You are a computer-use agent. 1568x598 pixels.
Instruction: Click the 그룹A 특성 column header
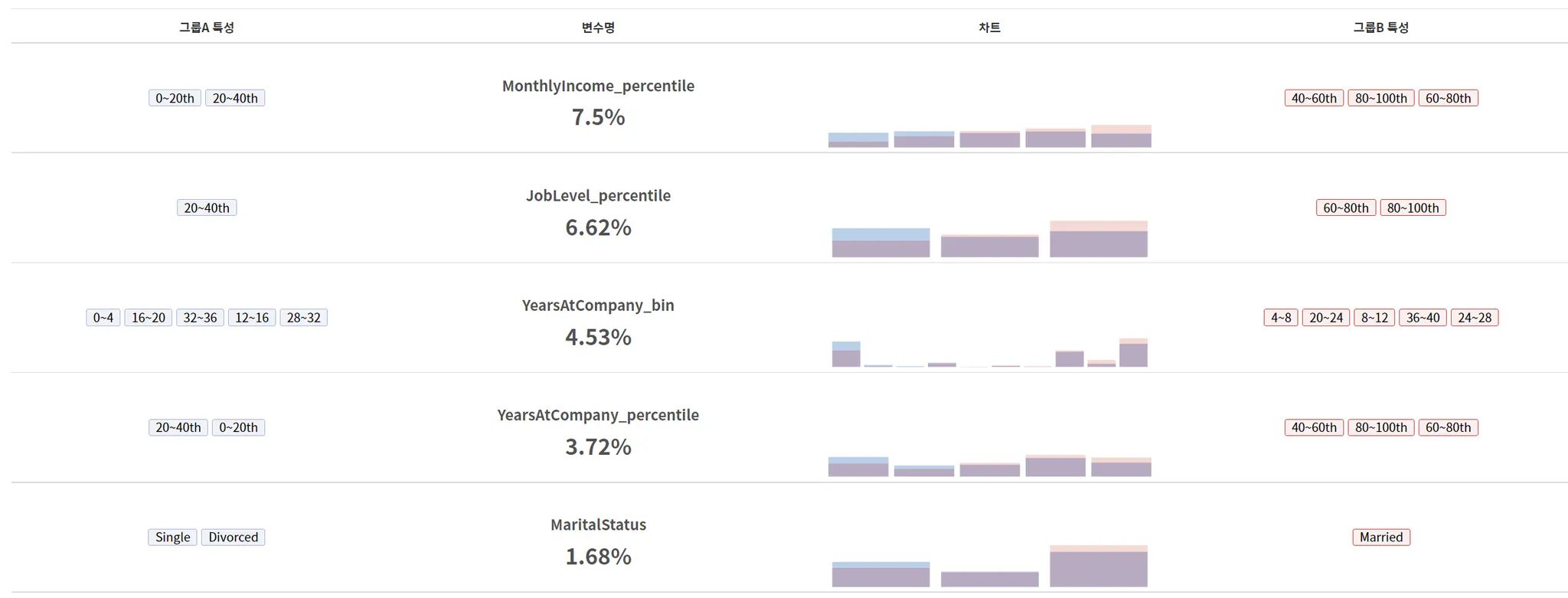coord(207,28)
